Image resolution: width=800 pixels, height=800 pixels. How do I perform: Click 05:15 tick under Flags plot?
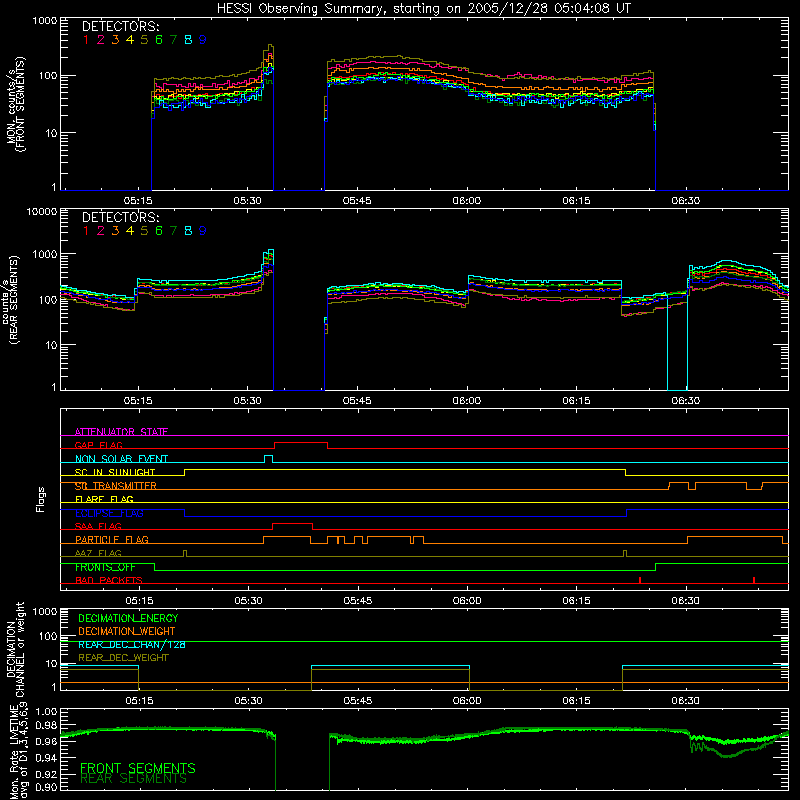139,601
